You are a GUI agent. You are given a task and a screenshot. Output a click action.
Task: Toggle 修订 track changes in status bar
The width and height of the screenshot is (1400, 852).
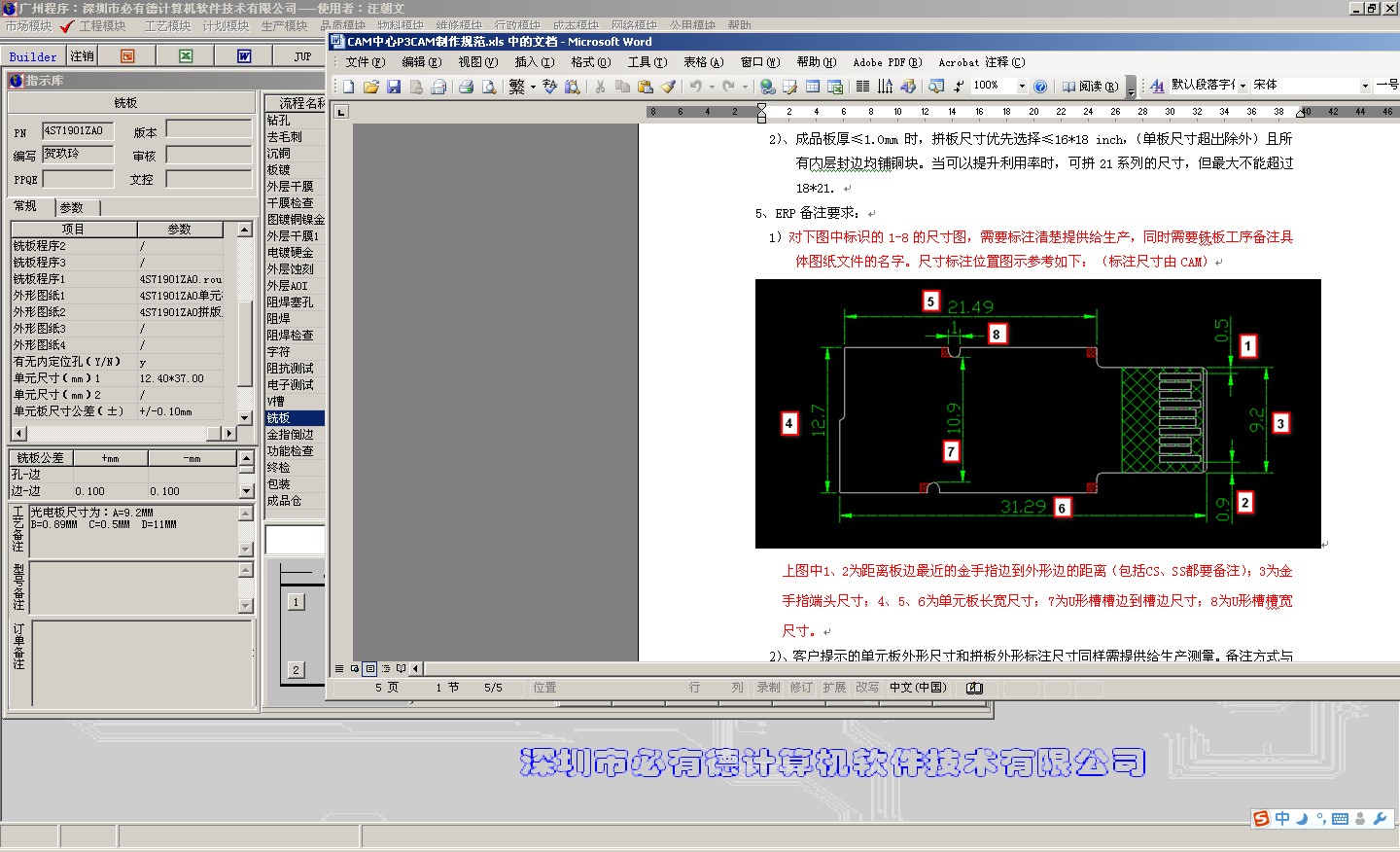[801, 688]
